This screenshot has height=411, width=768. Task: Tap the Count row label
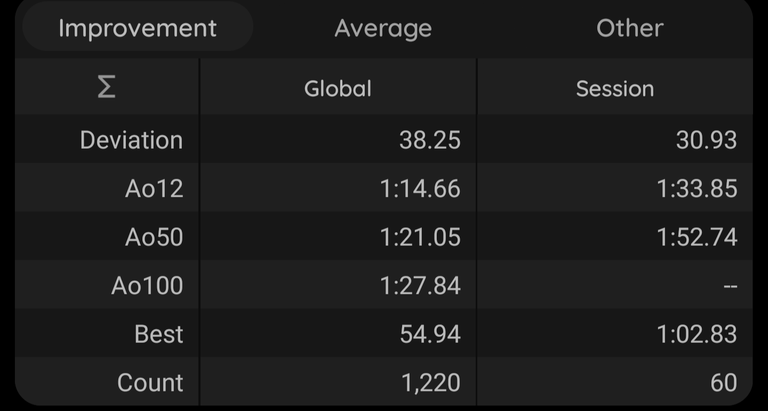150,383
